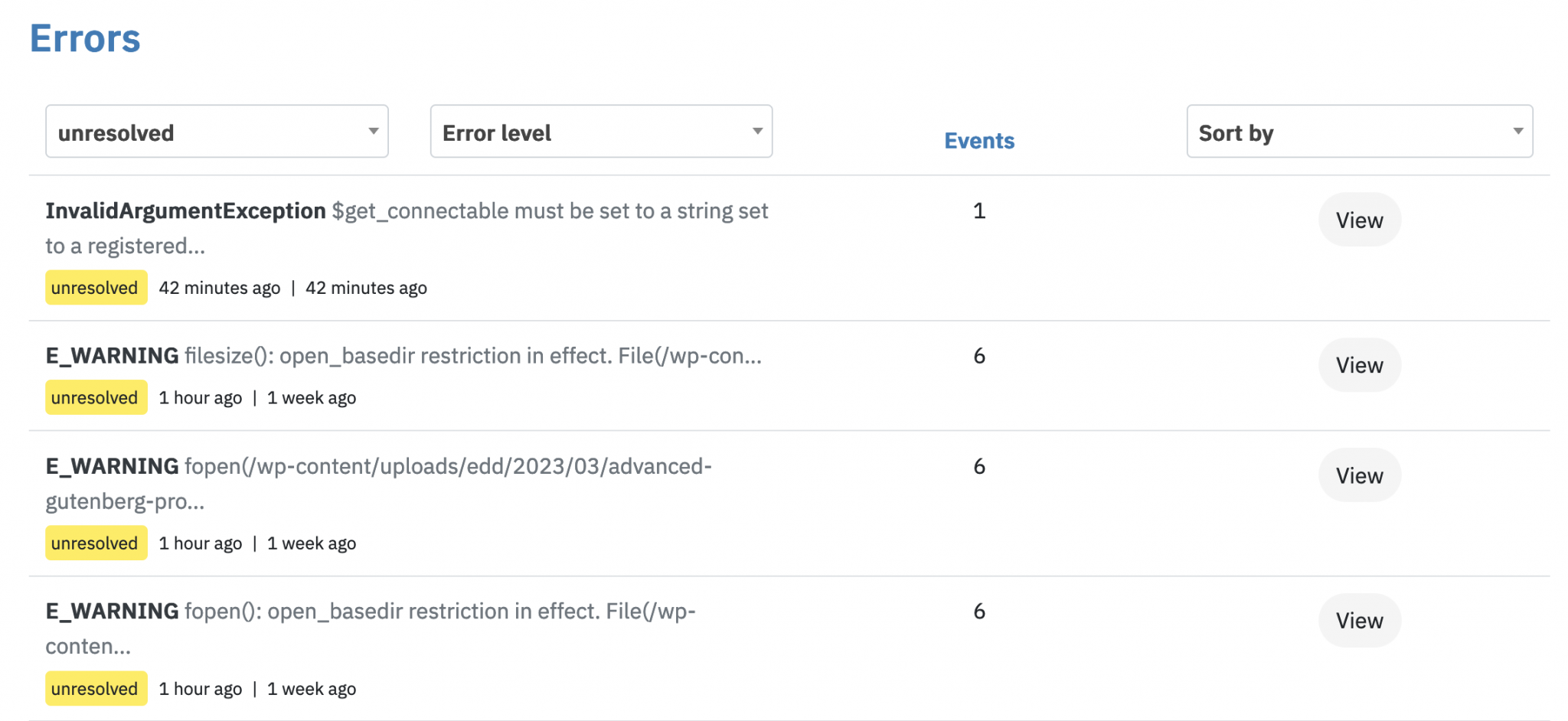Expand the chevron on Error level

(757, 131)
